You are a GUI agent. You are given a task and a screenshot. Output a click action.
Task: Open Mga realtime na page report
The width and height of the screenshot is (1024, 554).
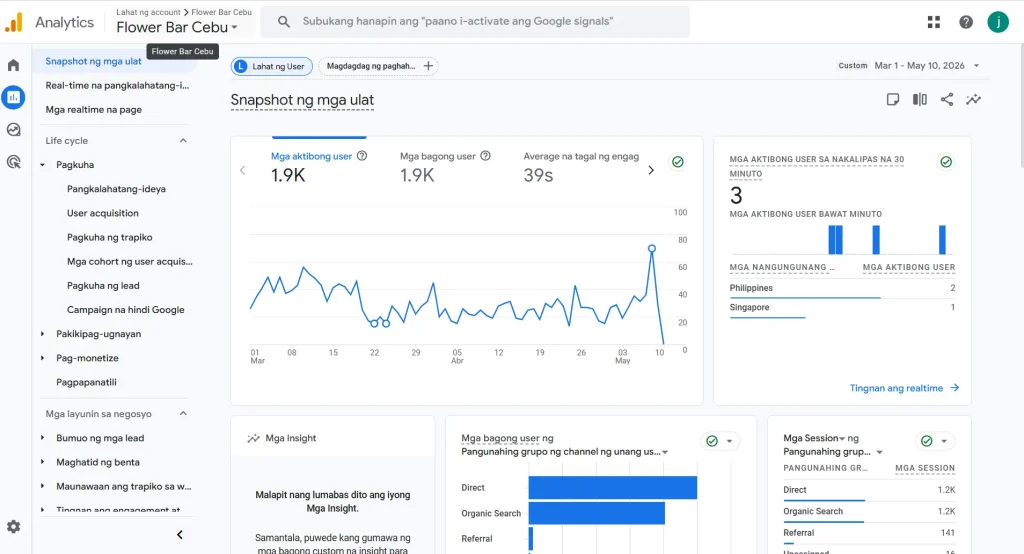coord(93,109)
